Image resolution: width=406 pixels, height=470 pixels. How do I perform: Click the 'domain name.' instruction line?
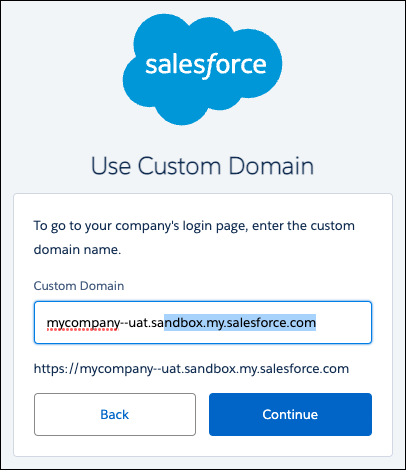pyautogui.click(x=77, y=249)
